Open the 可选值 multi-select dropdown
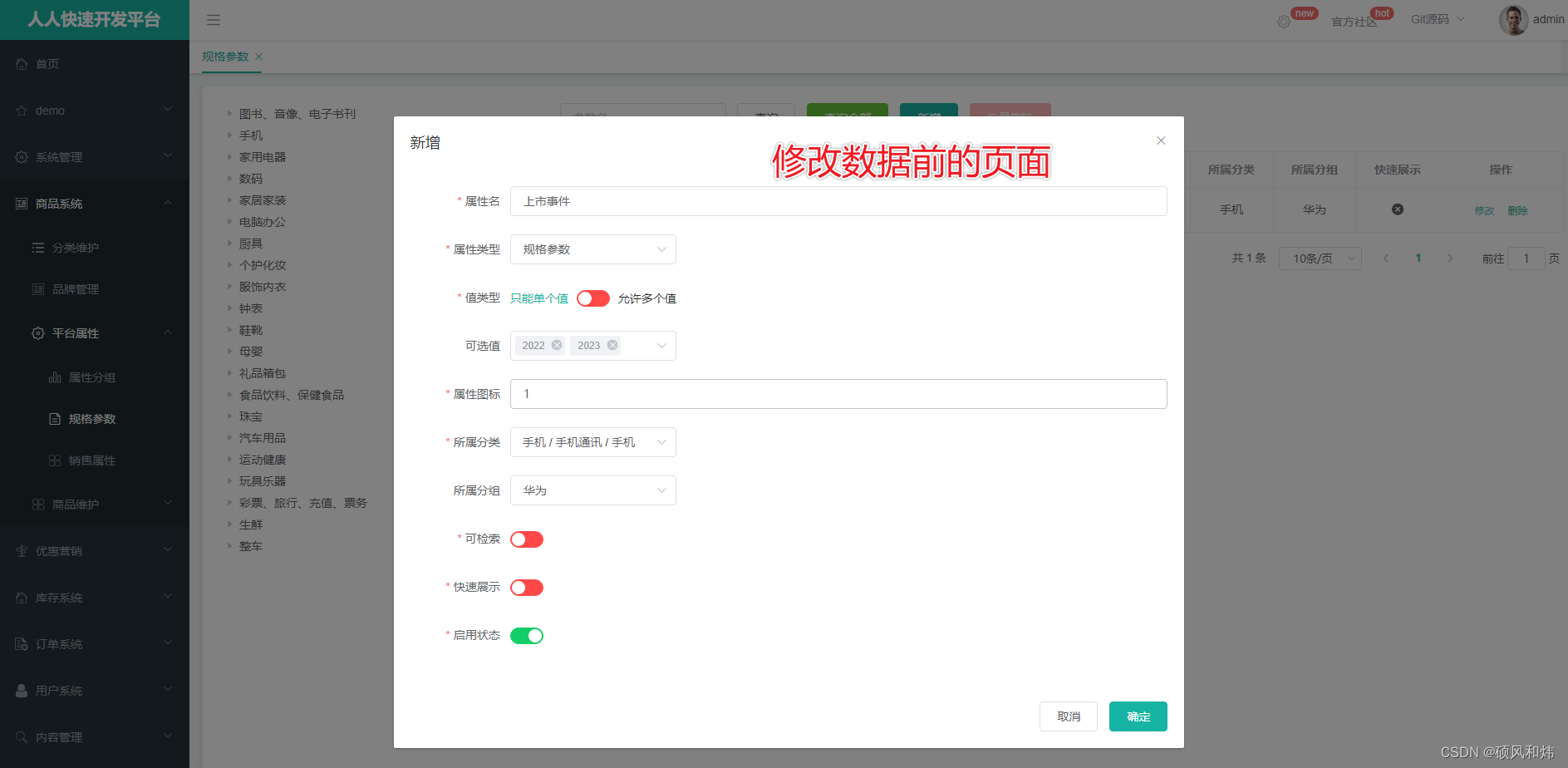 pos(593,346)
